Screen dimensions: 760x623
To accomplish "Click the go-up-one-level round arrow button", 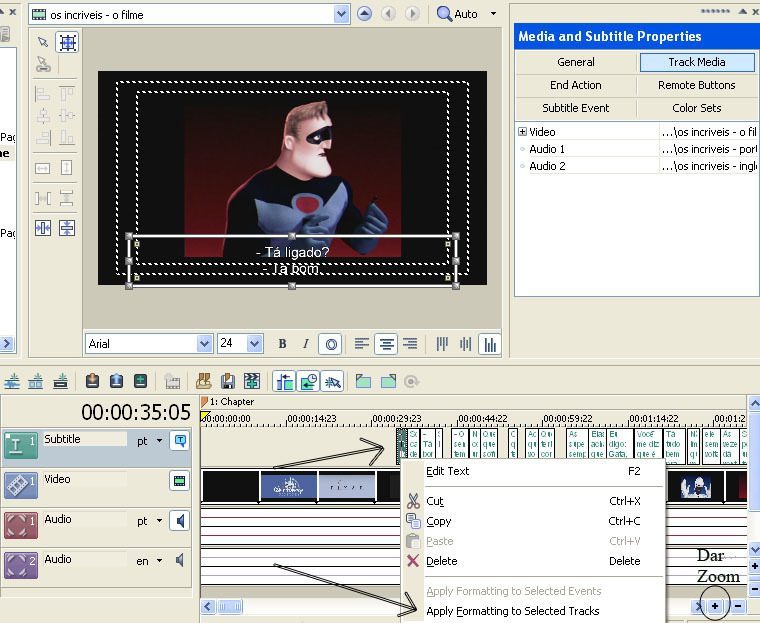I will 364,14.
